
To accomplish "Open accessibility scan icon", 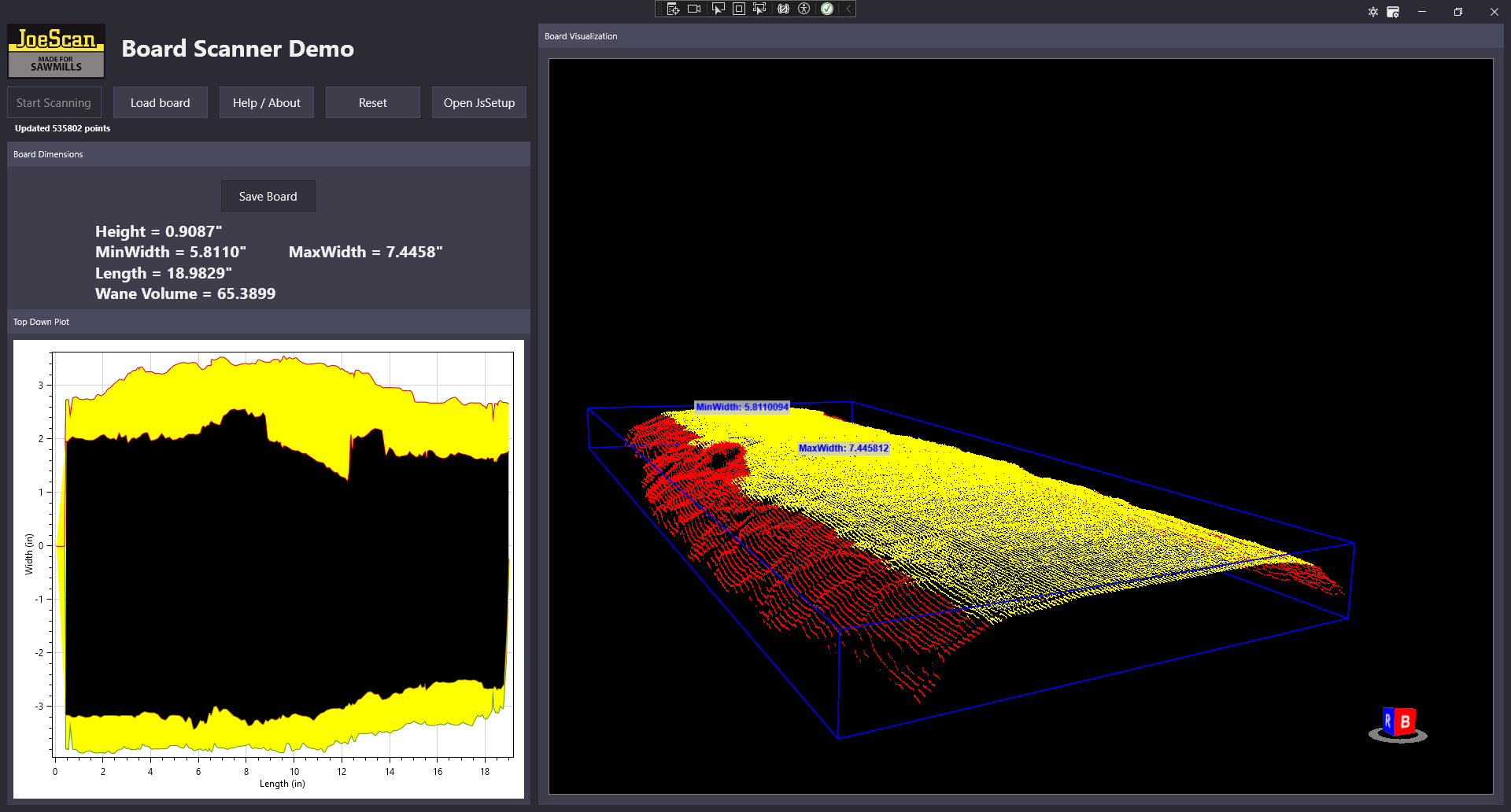I will [804, 9].
